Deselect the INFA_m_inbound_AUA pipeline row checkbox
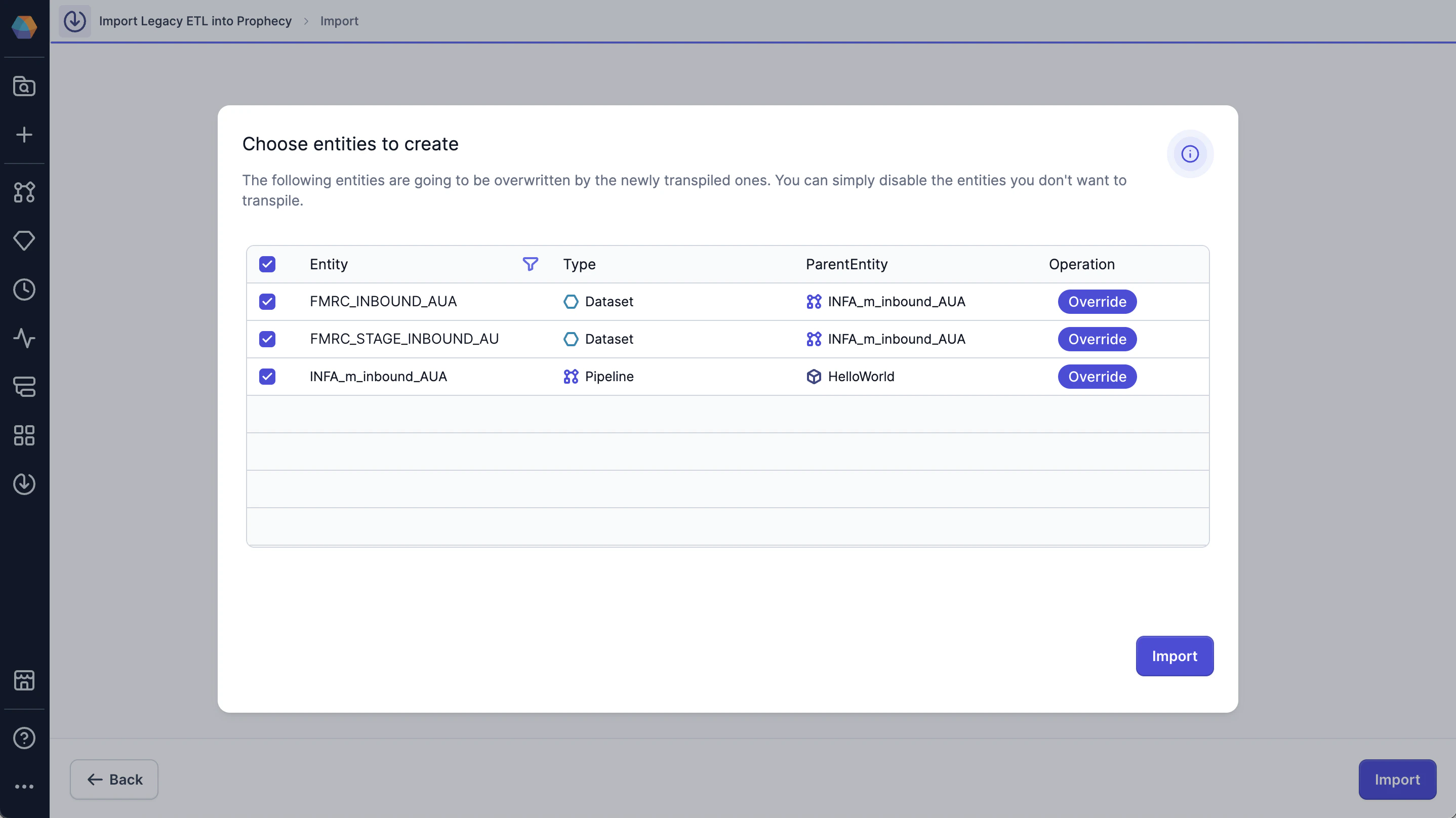Image resolution: width=1456 pixels, height=818 pixels. pyautogui.click(x=267, y=377)
